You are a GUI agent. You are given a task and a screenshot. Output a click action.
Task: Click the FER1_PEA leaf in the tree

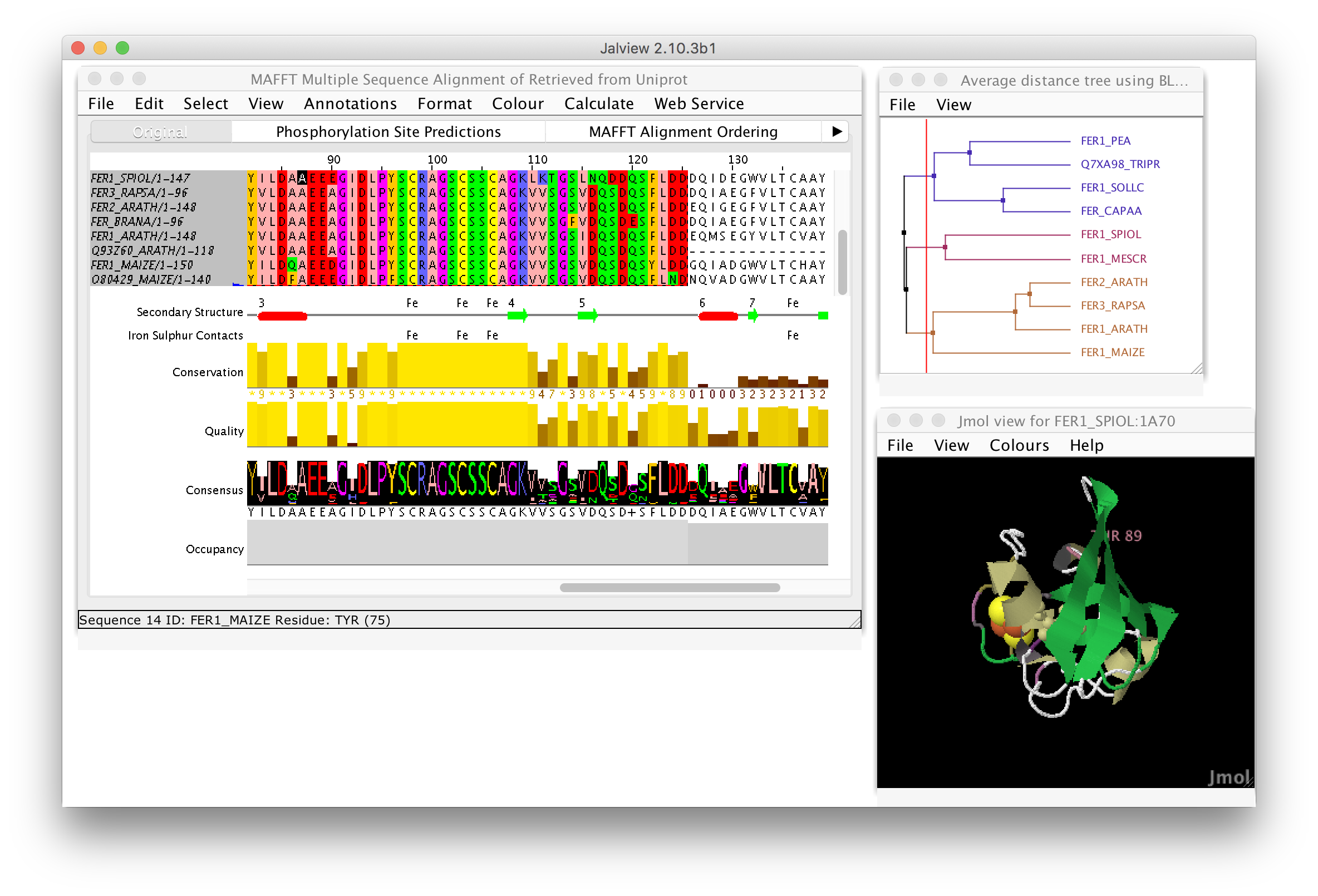point(1105,141)
